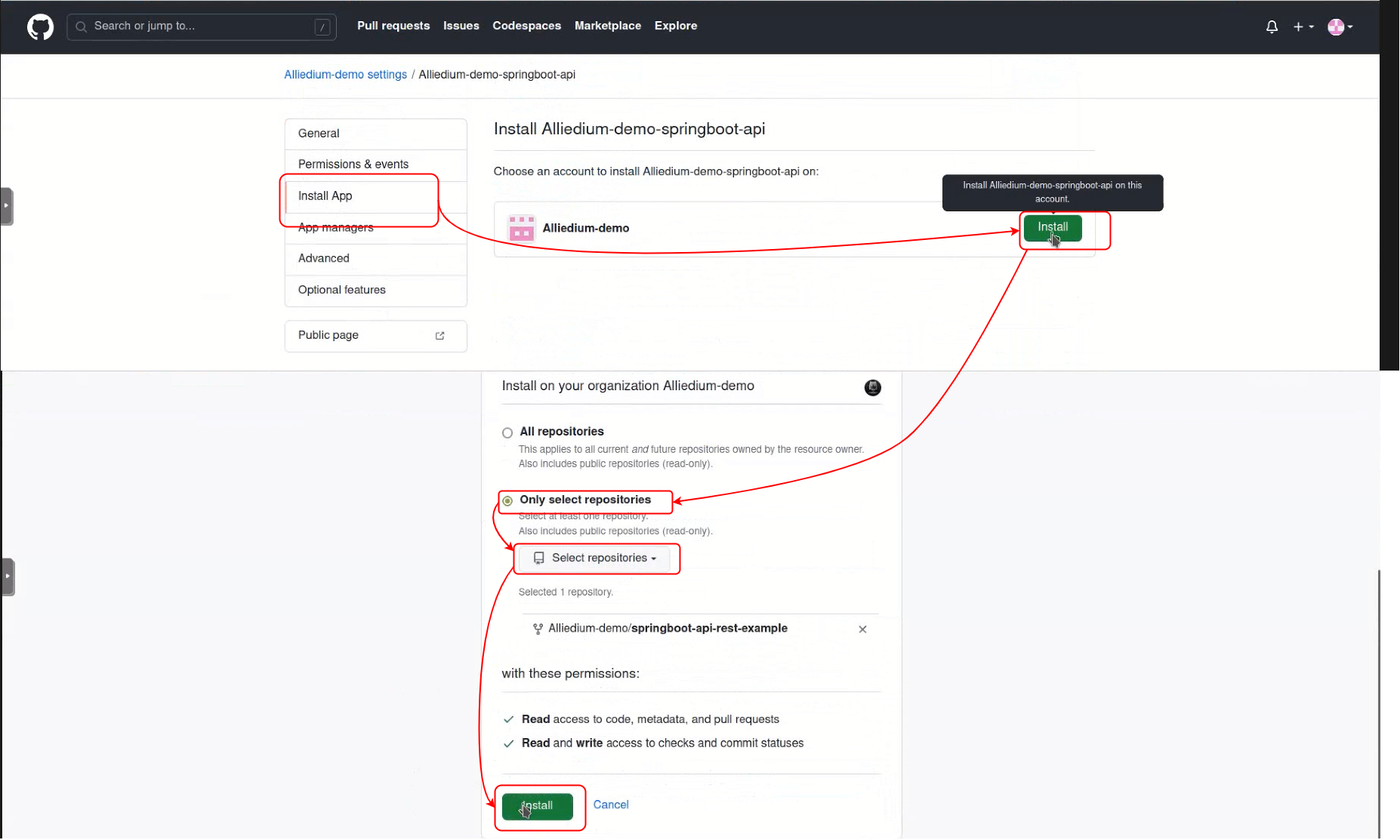Select Install App in the sidebar

coord(376,195)
